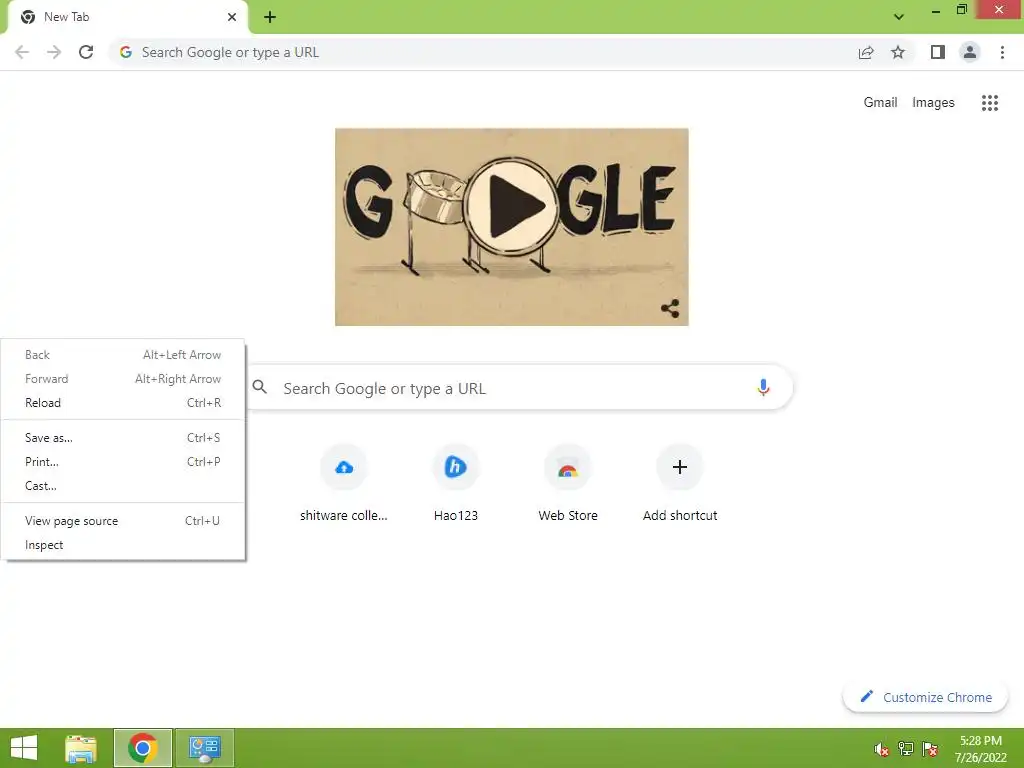Click the New Tab tab label

[67, 17]
